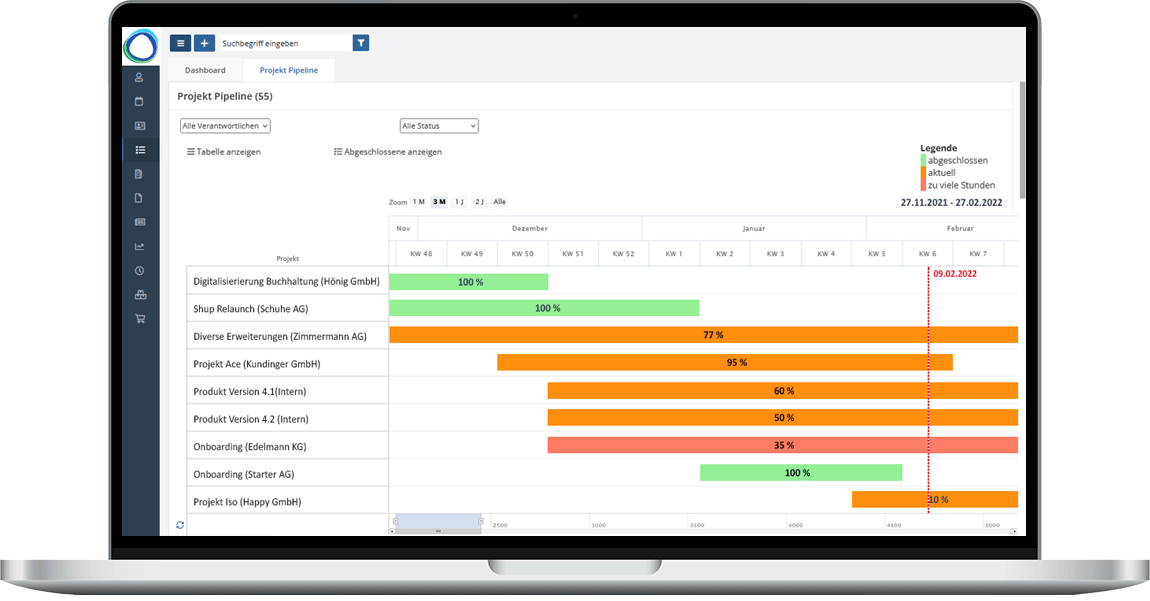The width and height of the screenshot is (1150, 601).
Task: Click the Onboarding (Starter AG) row
Action: [287, 474]
